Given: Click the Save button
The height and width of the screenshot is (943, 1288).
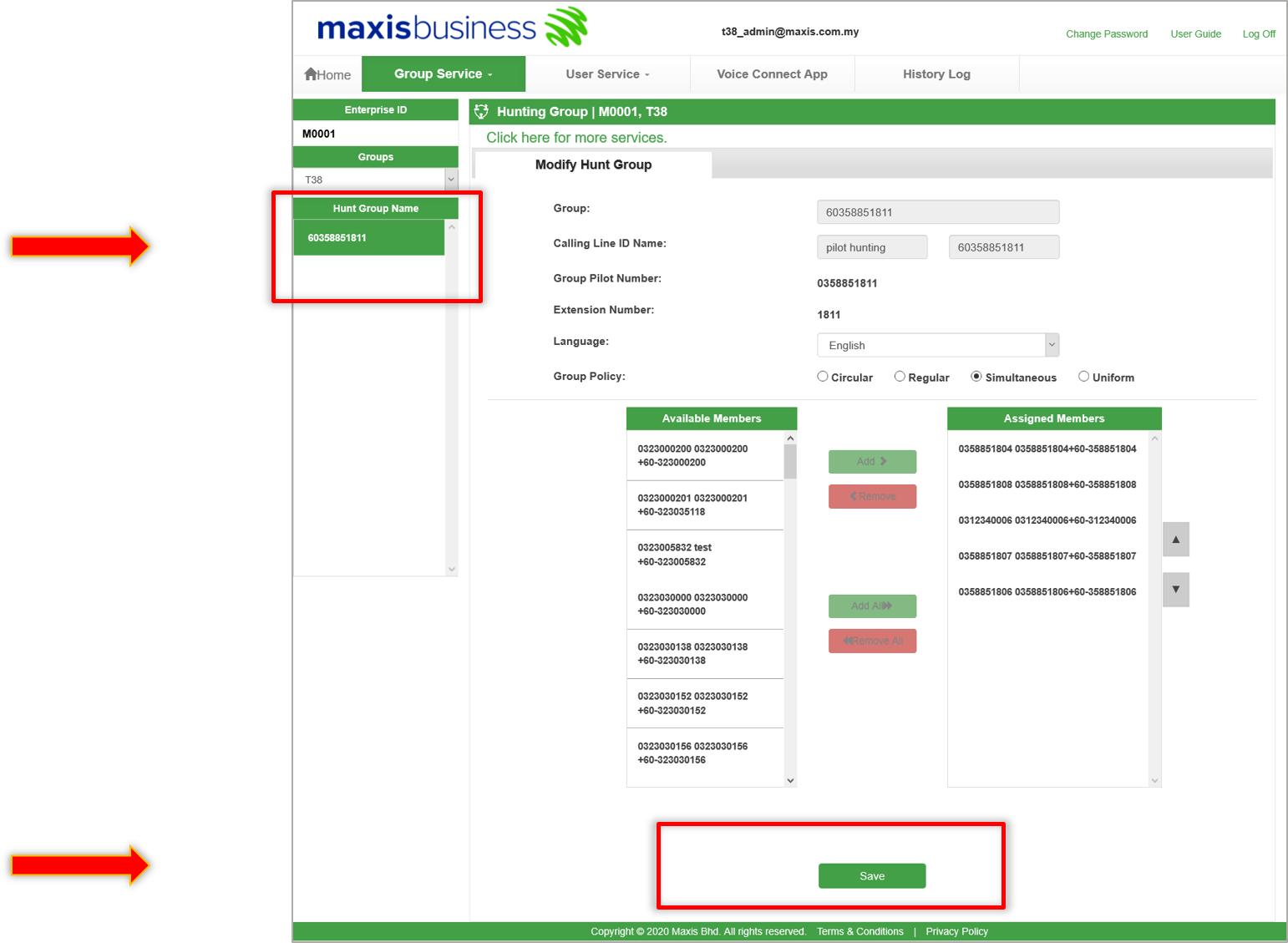Looking at the screenshot, I should tap(871, 875).
